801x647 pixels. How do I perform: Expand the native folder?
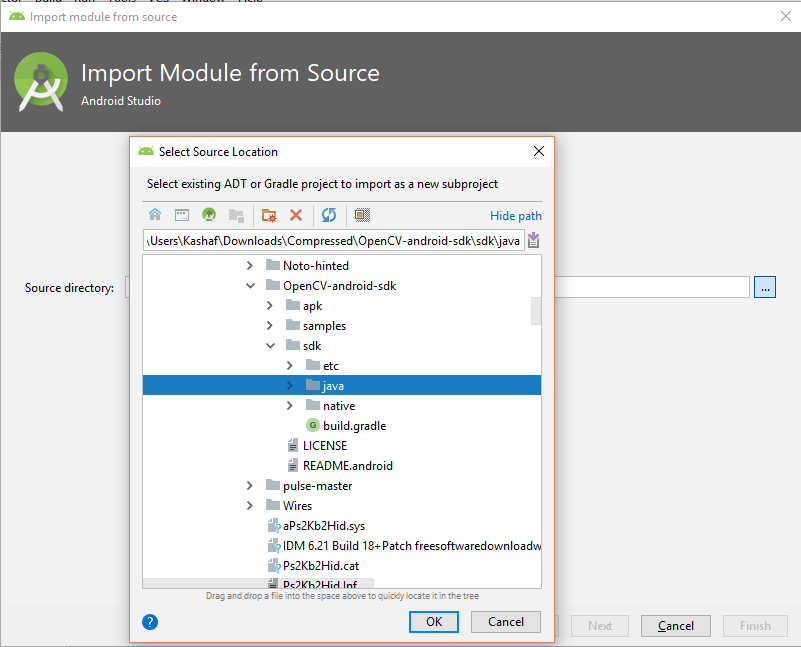click(290, 405)
